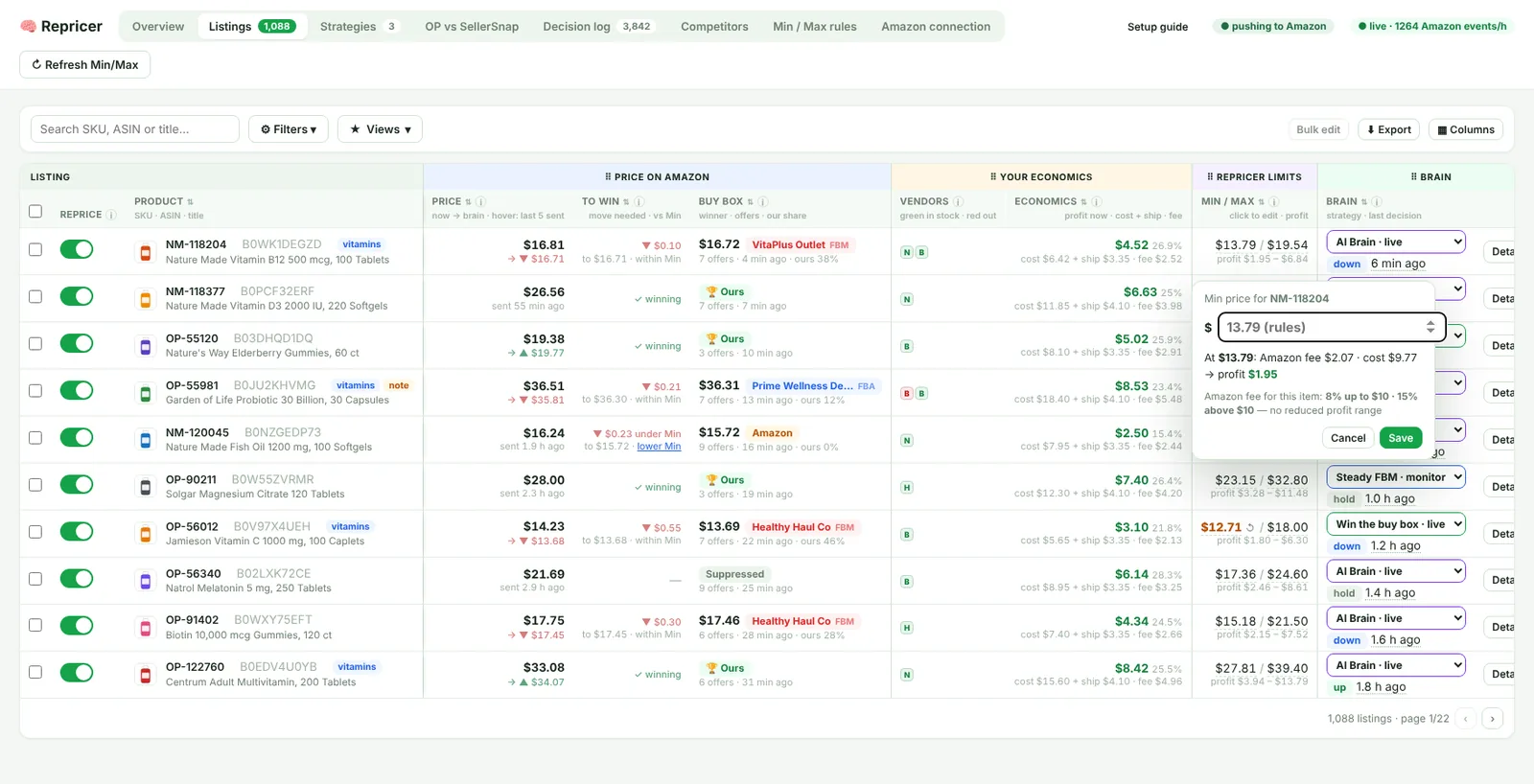
Task: Go to next listings page arrow
Action: click(1492, 719)
